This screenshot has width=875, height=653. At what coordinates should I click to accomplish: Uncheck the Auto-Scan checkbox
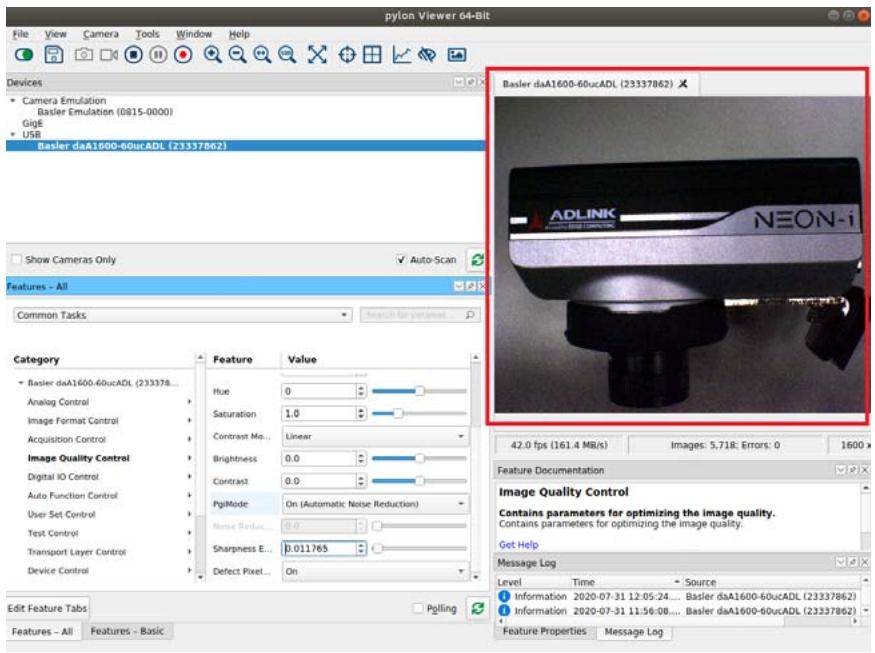(401, 260)
